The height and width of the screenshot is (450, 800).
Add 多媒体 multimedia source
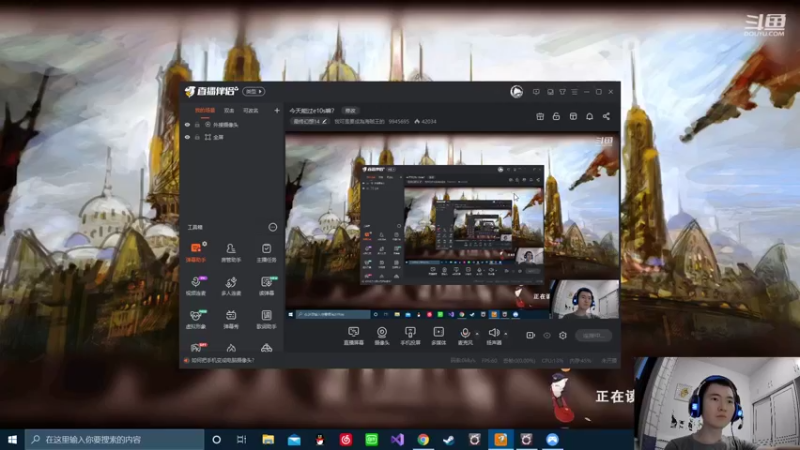pyautogui.click(x=438, y=336)
